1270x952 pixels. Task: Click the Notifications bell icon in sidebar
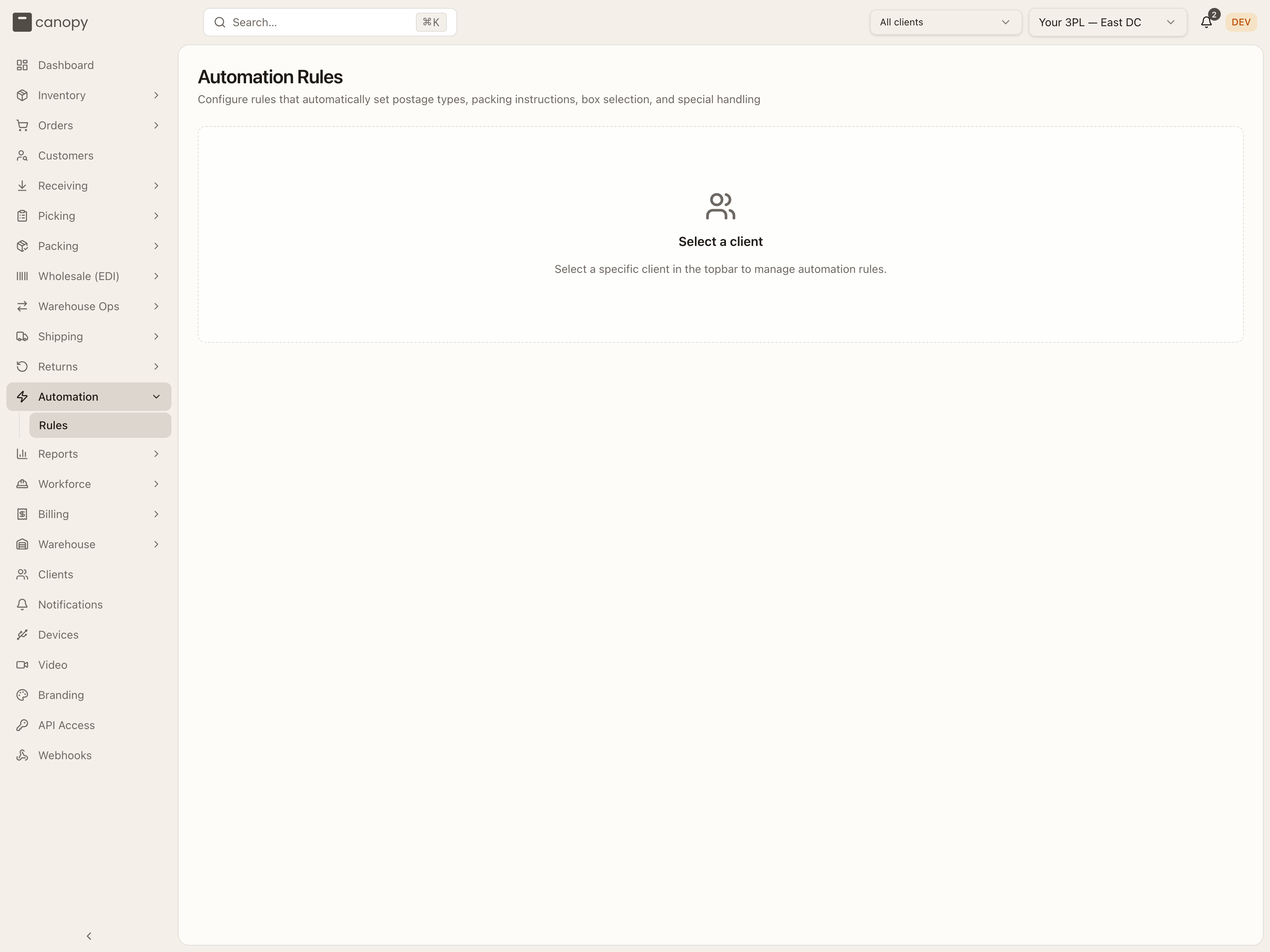(22, 604)
